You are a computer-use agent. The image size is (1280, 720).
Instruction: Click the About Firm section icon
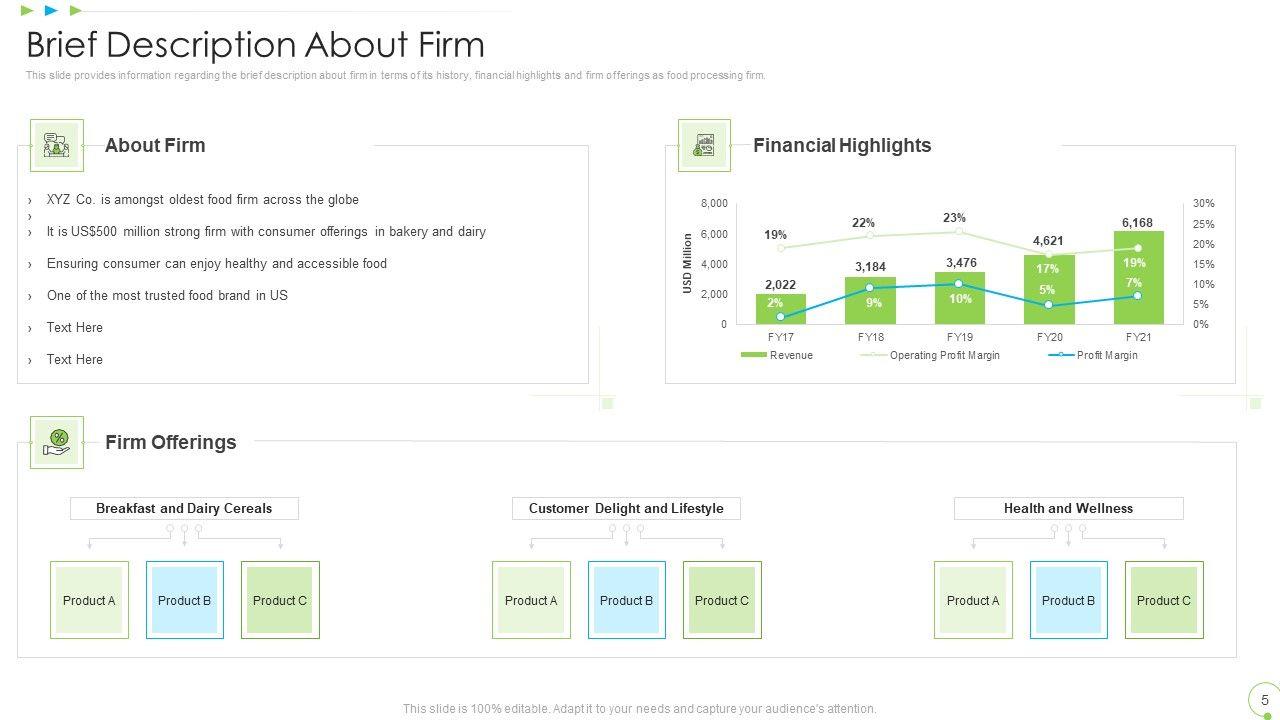[x=56, y=146]
